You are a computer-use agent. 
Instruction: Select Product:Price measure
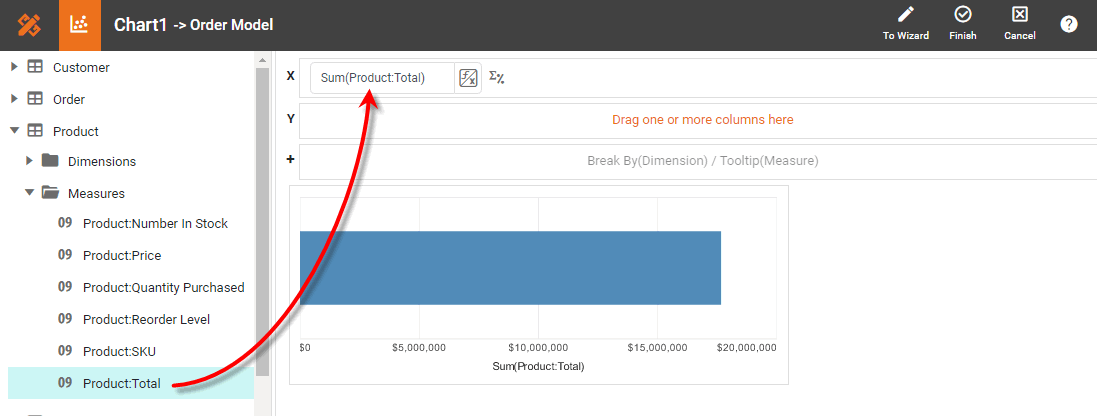(121, 255)
